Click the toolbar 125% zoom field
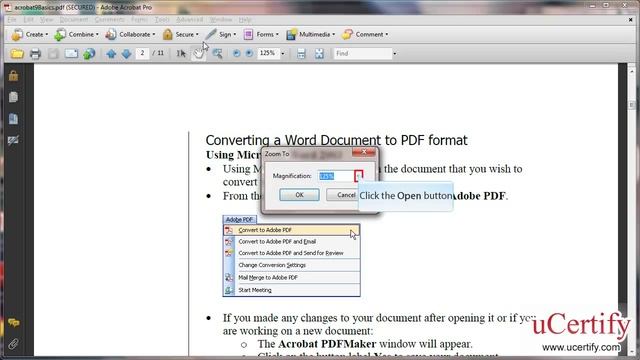The width and height of the screenshot is (640, 360). point(269,53)
